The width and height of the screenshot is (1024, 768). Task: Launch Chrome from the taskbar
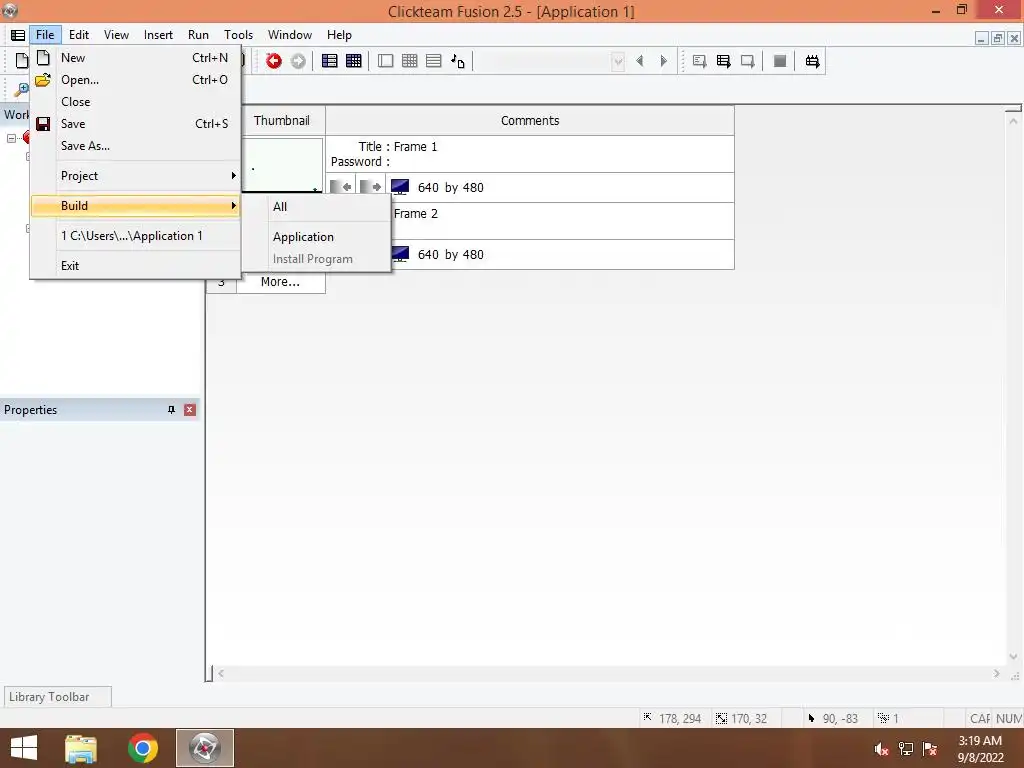(142, 748)
